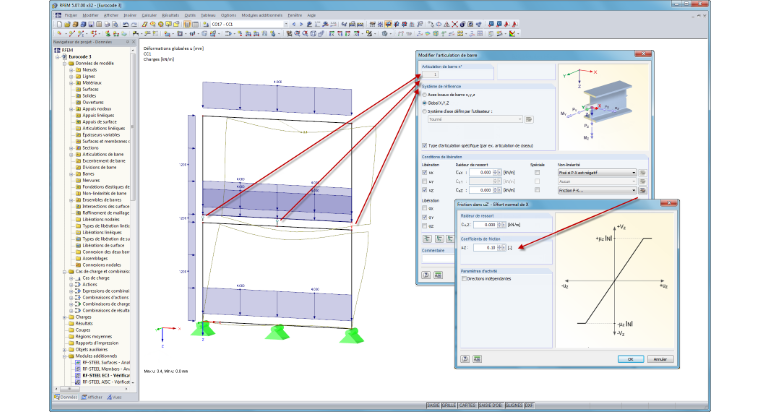
Task: Close the Navigateur de projet panel
Action: (134, 42)
